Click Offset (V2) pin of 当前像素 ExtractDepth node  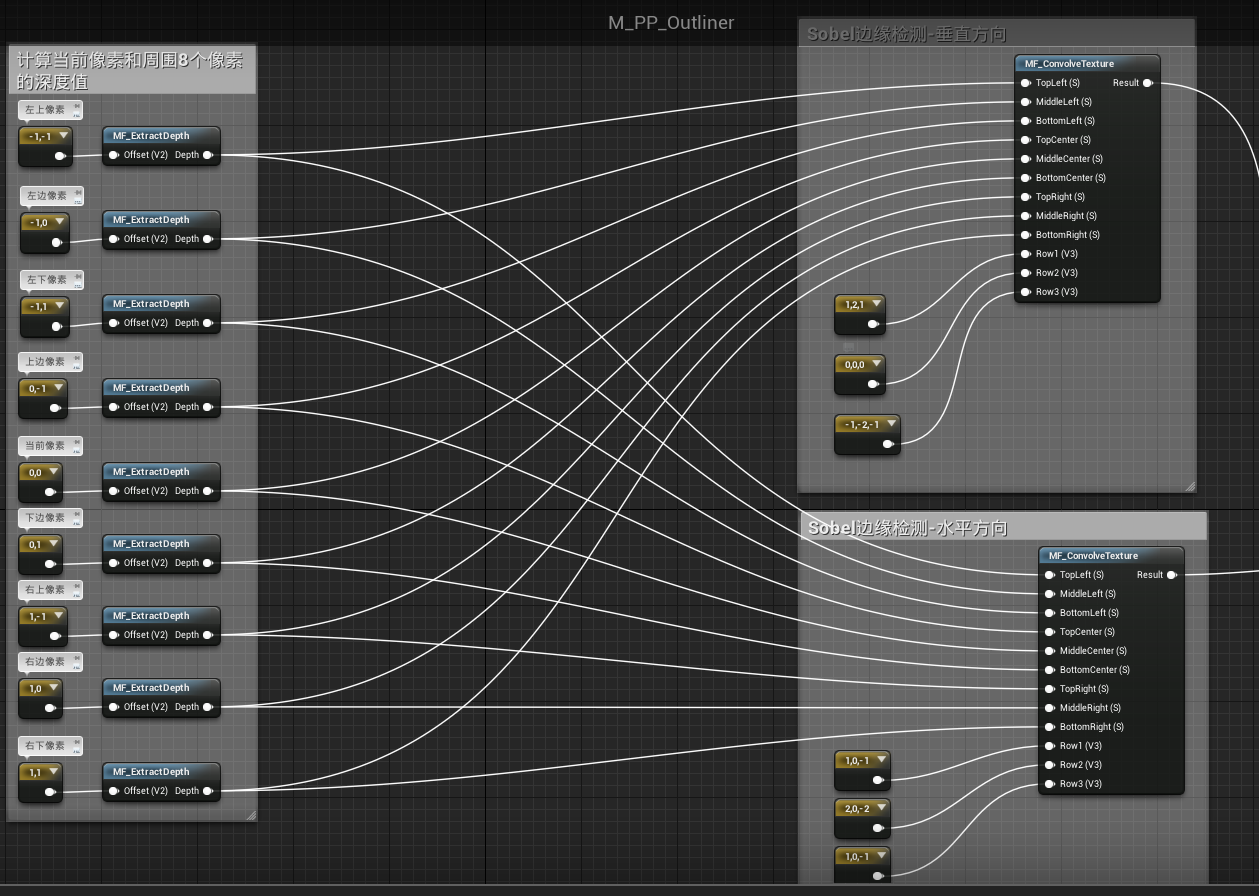[114, 491]
